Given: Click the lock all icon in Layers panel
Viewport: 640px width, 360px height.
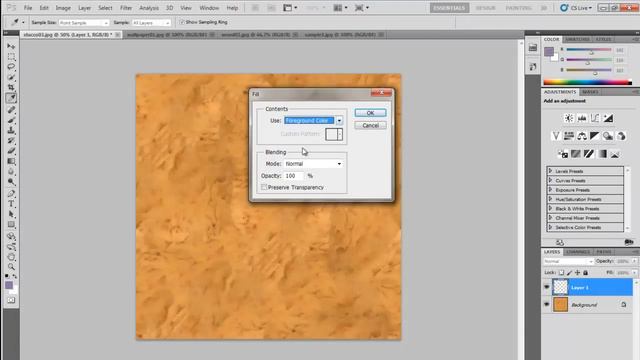Looking at the screenshot, I should (585, 272).
